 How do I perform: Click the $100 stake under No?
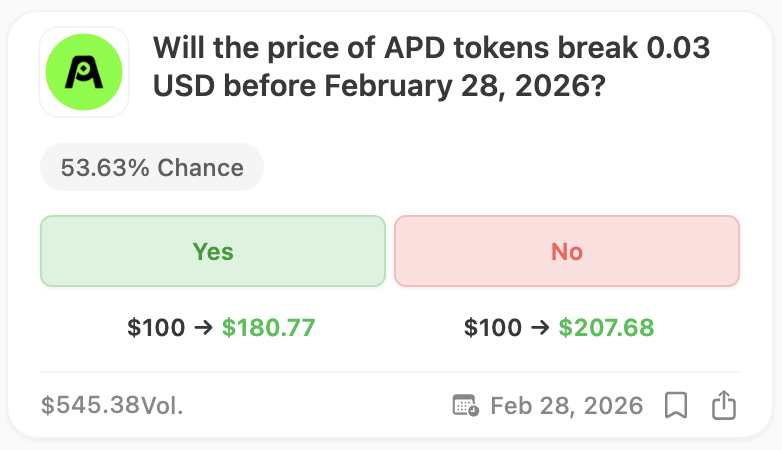click(x=493, y=327)
